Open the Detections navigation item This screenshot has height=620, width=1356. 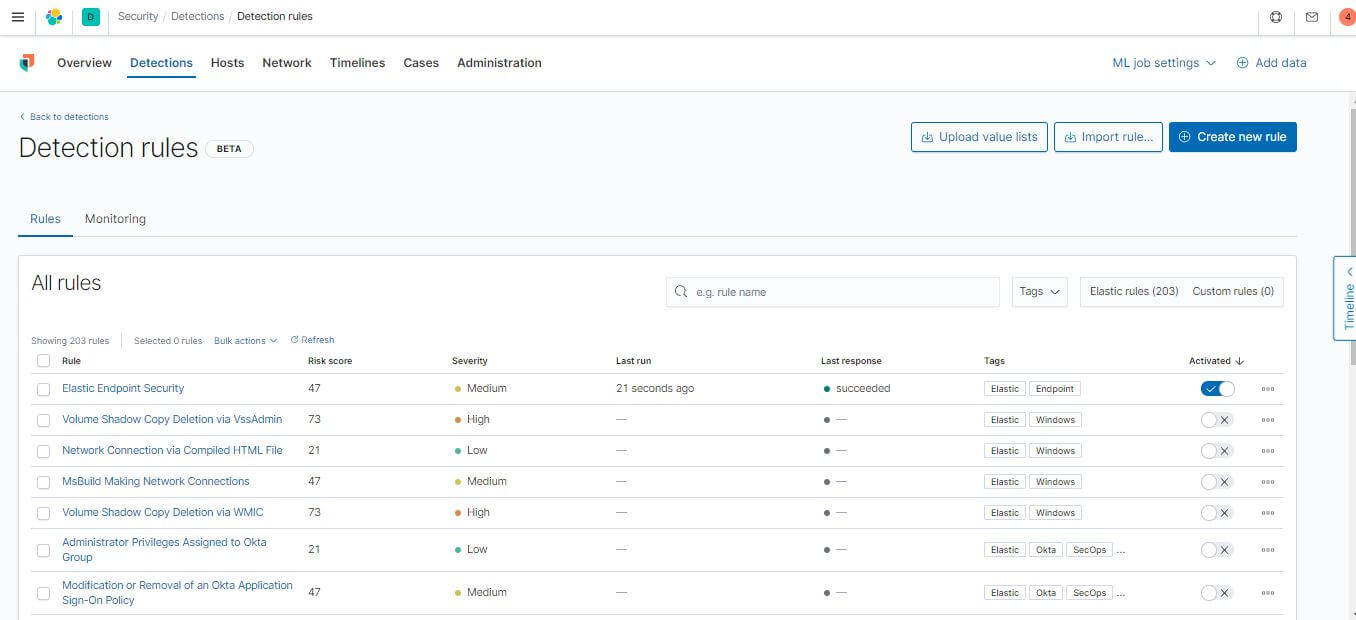coord(161,62)
